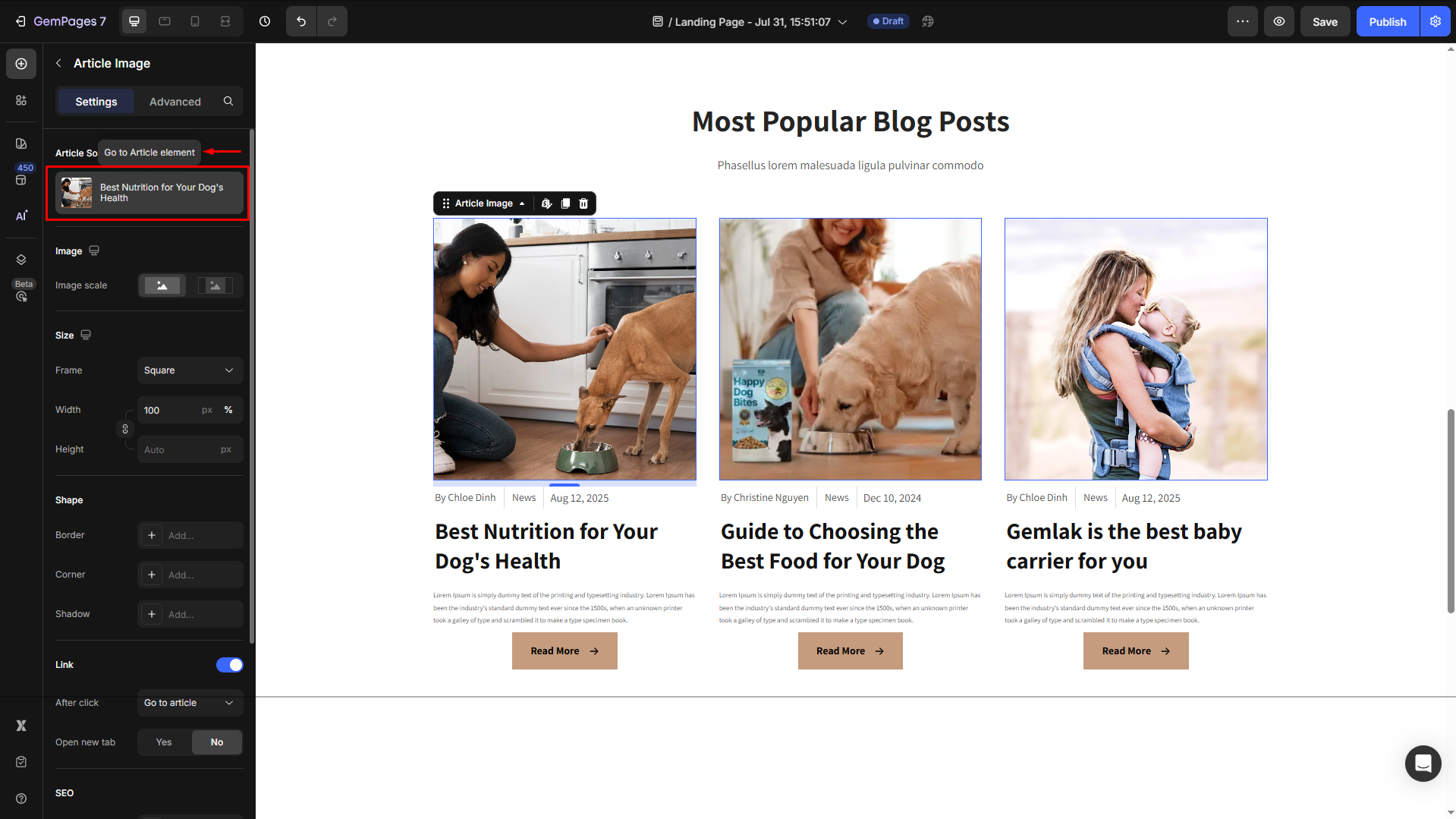The height and width of the screenshot is (819, 1456).
Task: Click the undo arrow icon
Action: (301, 21)
